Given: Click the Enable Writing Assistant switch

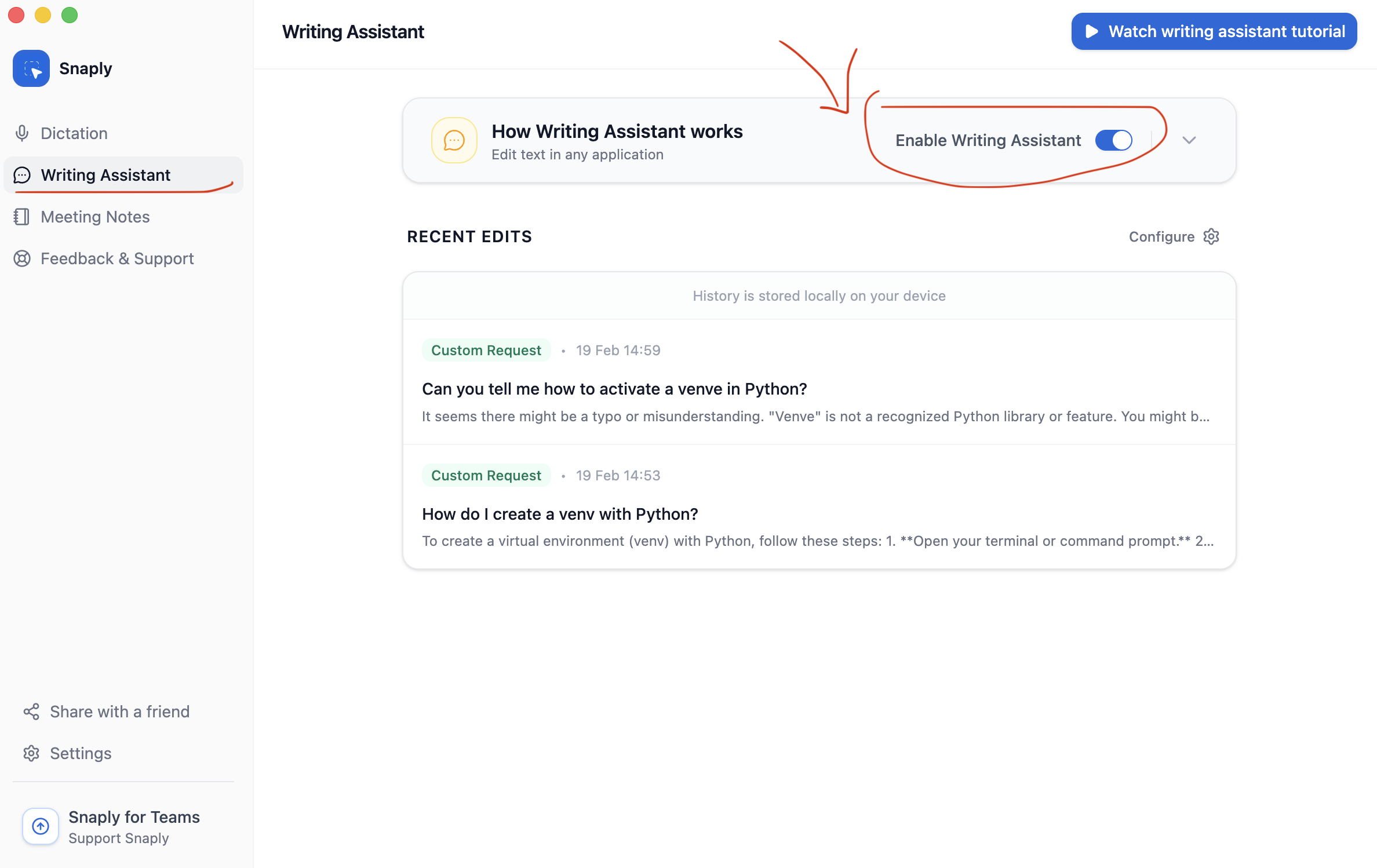Looking at the screenshot, I should pyautogui.click(x=1113, y=140).
